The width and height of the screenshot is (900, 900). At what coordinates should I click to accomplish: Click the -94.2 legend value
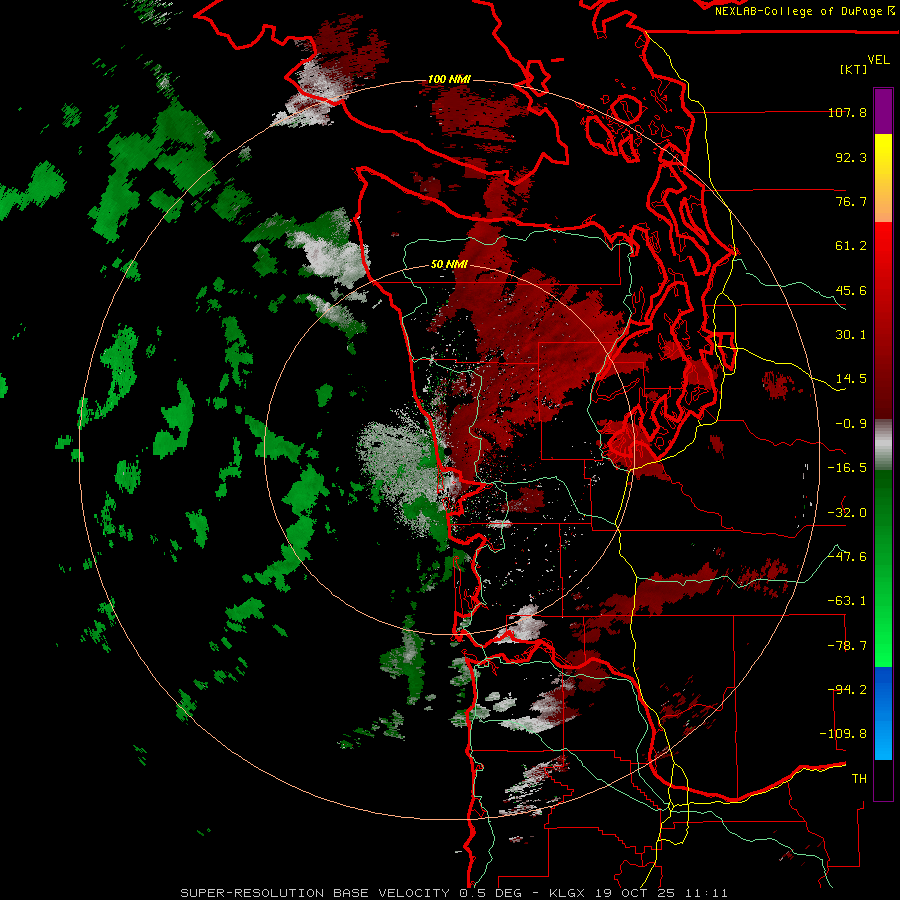pyautogui.click(x=847, y=690)
